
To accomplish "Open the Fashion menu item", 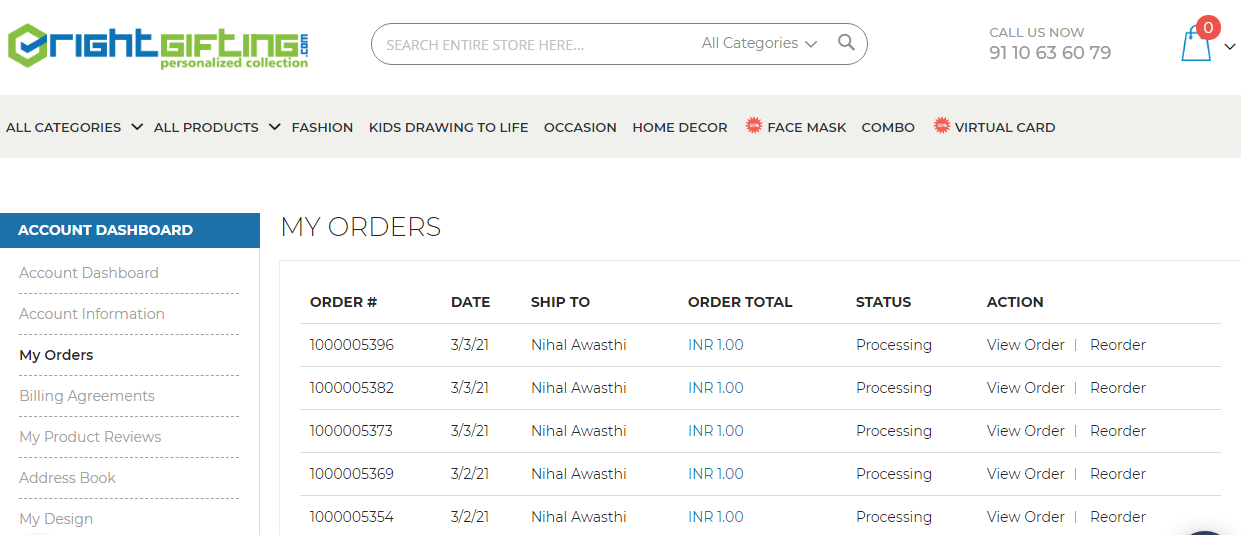I will point(322,127).
